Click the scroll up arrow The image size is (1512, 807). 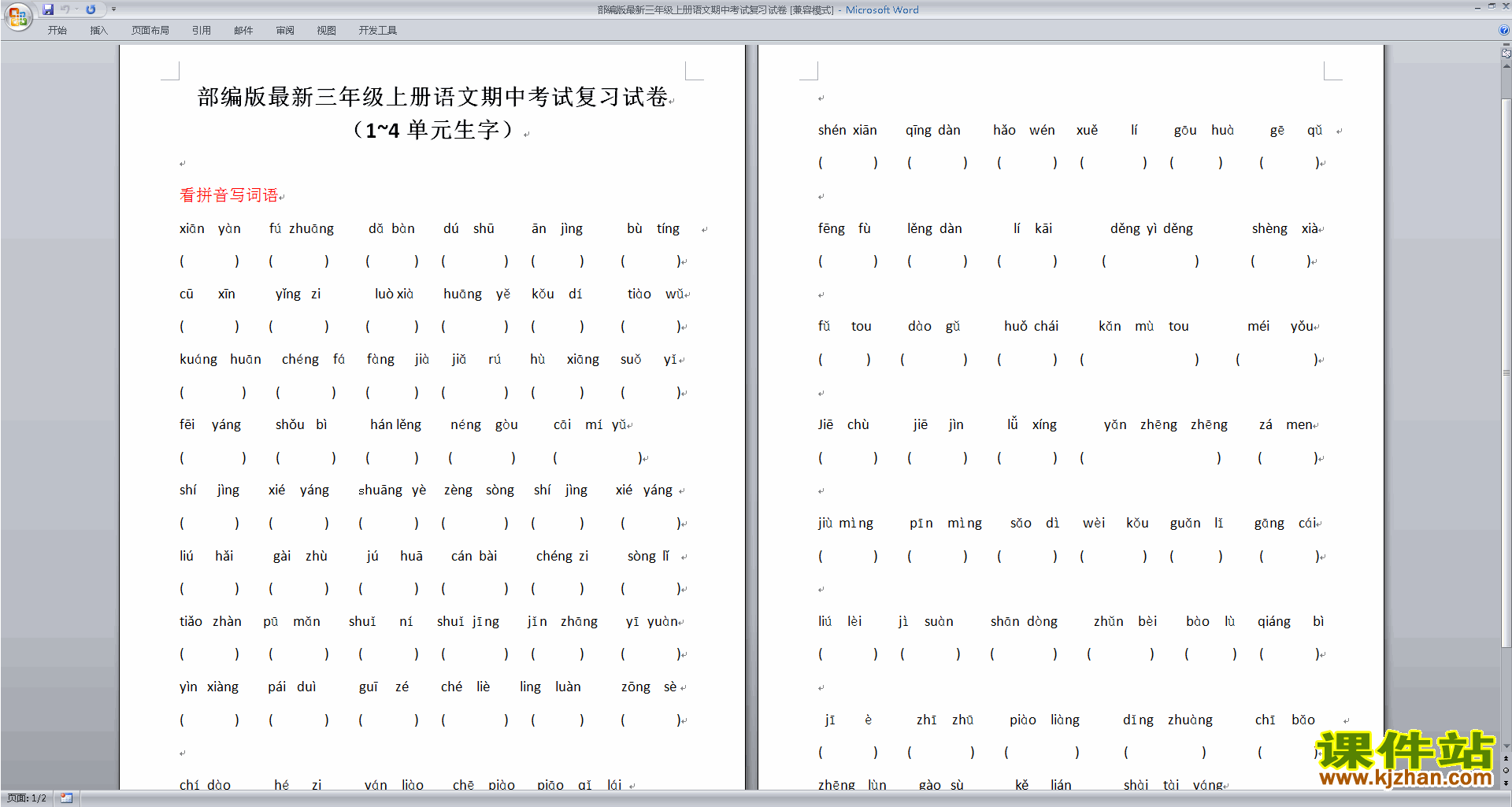tap(1506, 66)
